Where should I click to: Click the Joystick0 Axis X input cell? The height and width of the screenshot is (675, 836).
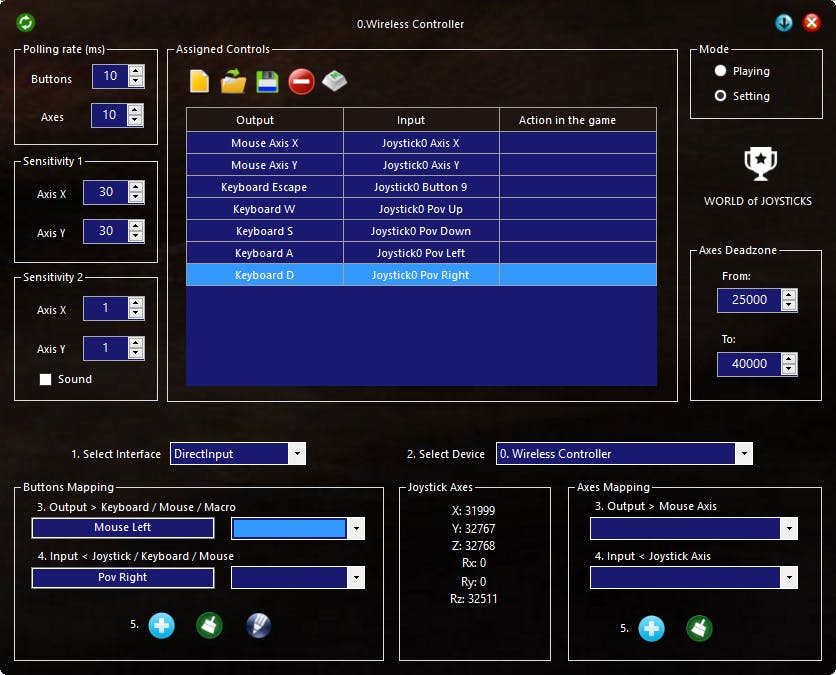point(421,143)
